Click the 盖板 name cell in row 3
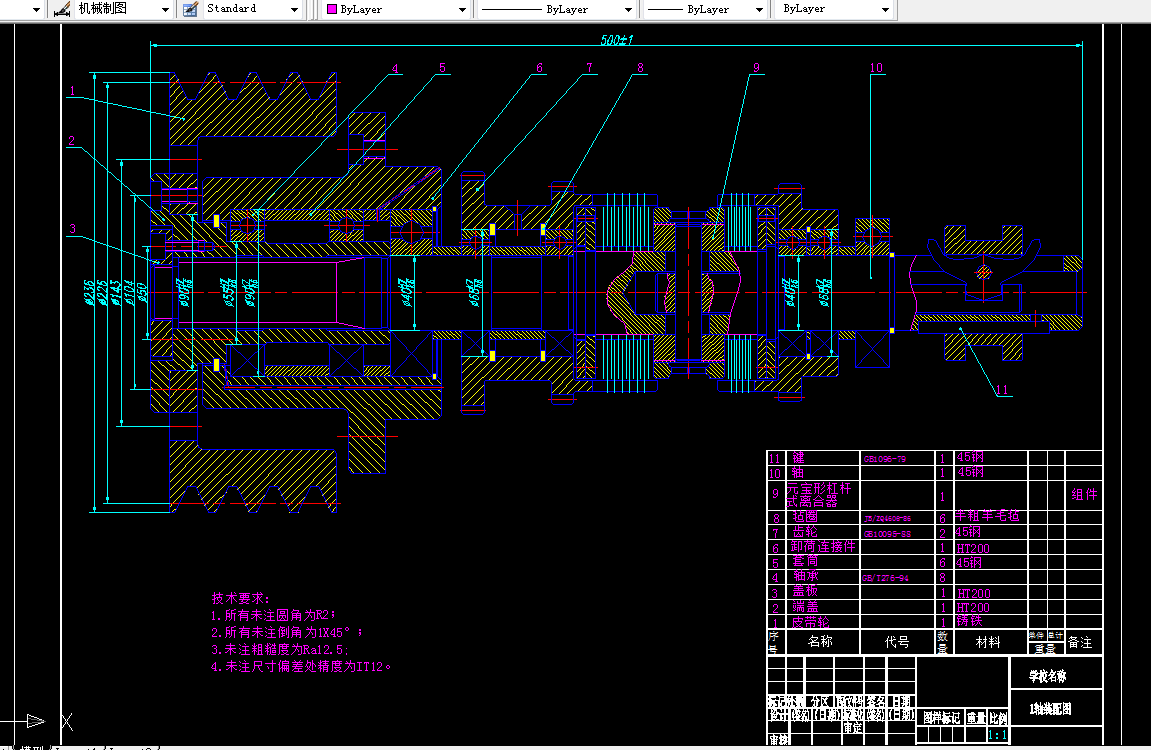 pyautogui.click(x=823, y=592)
